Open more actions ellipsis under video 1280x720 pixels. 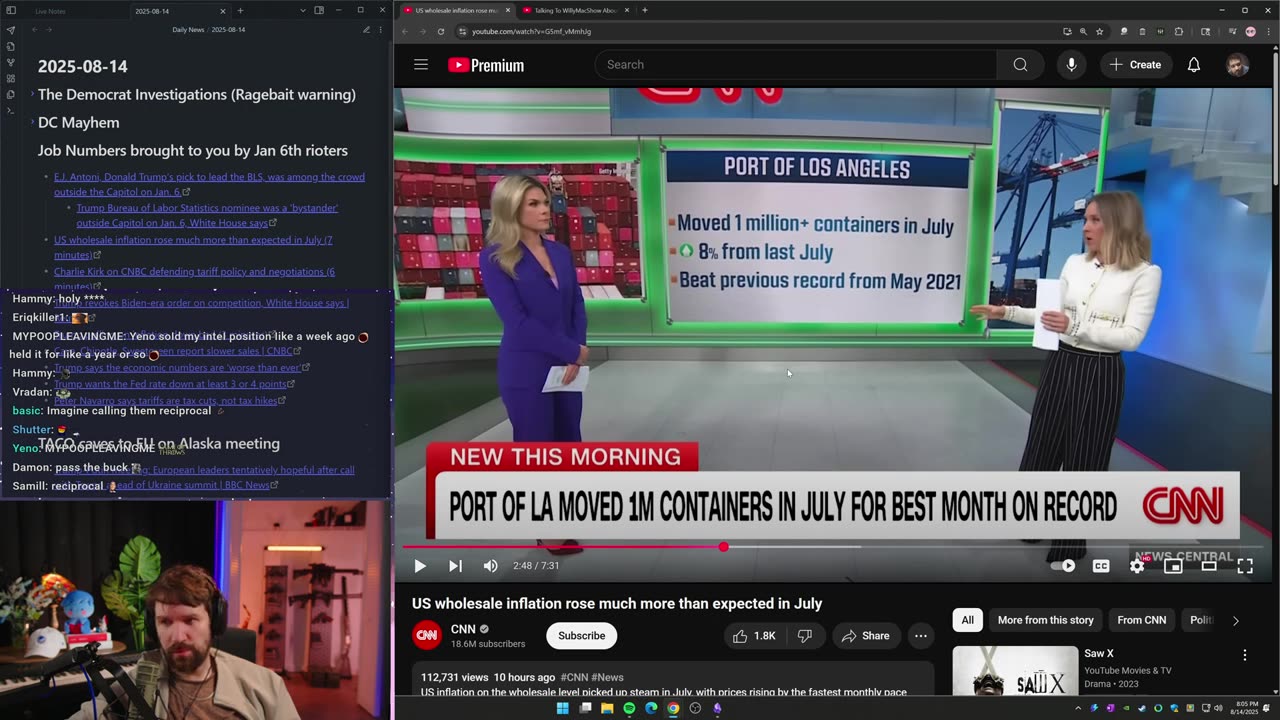coord(921,636)
